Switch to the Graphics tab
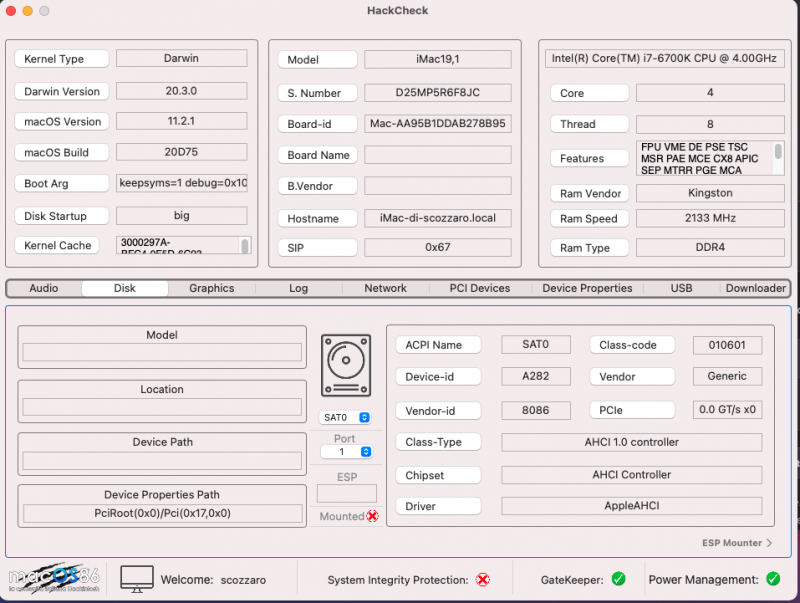The width and height of the screenshot is (800, 603). 212,288
